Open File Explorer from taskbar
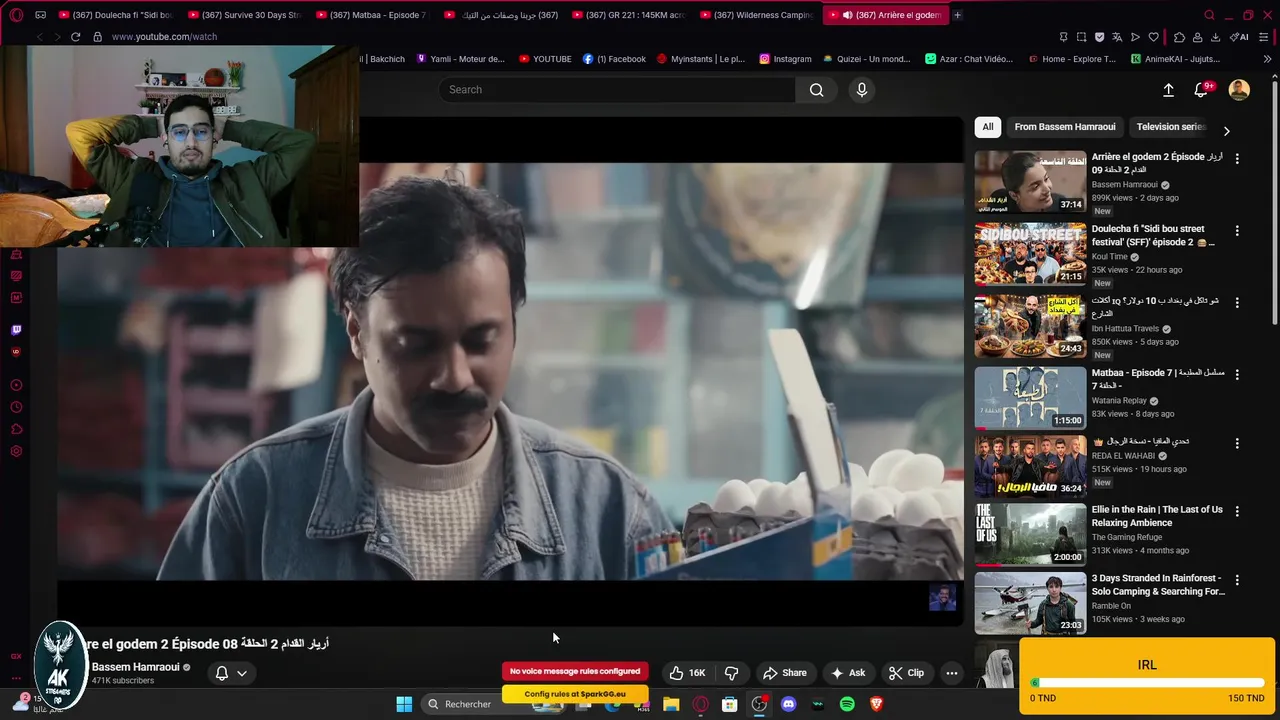The width and height of the screenshot is (1280, 720). pos(671,704)
